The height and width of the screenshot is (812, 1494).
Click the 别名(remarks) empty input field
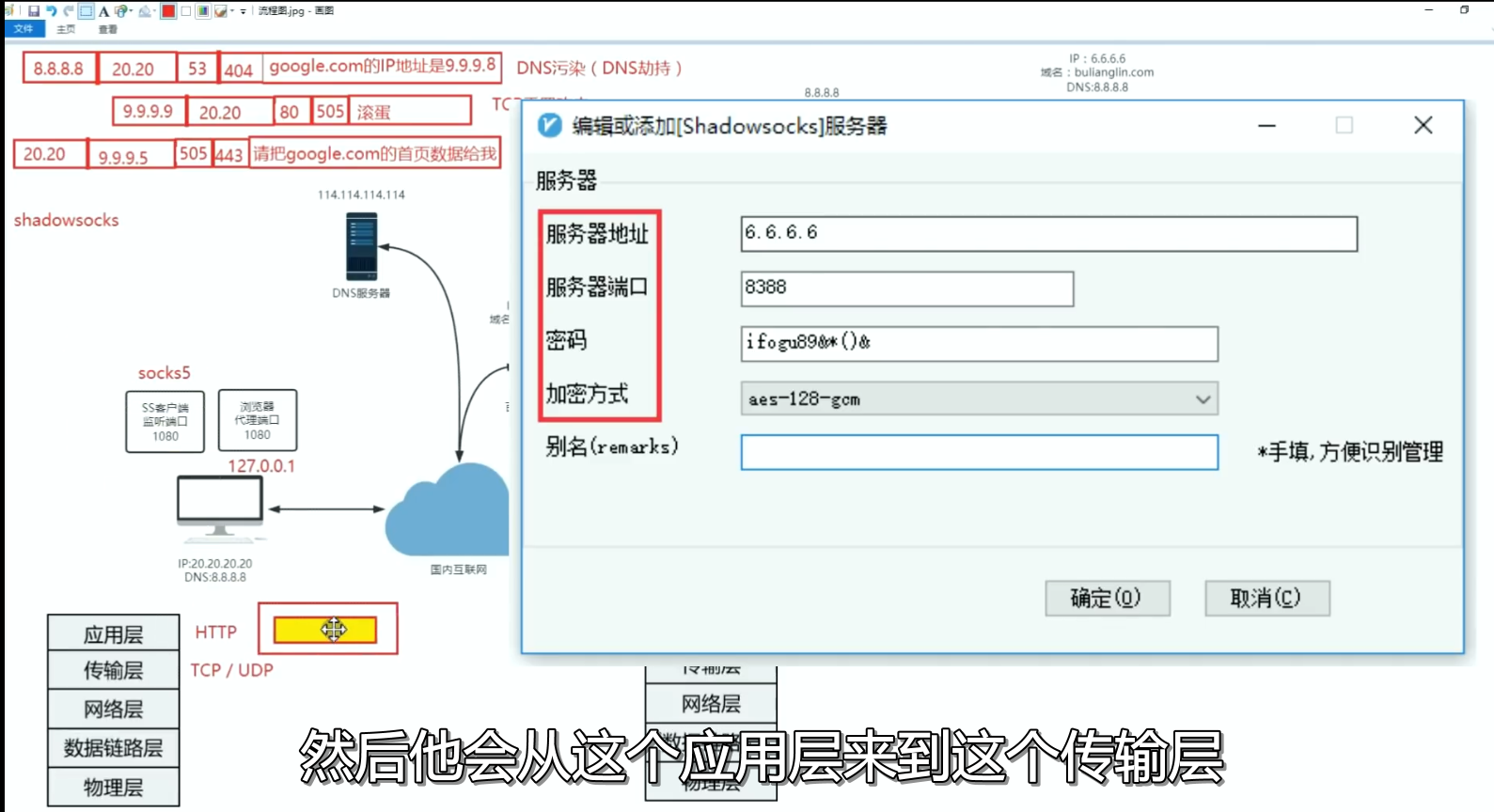[x=980, y=452]
